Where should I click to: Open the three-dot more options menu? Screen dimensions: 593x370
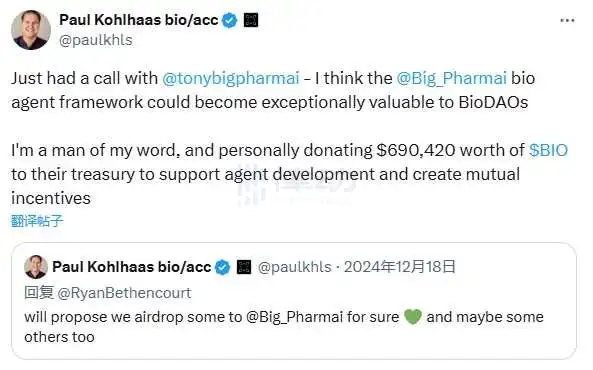pos(567,20)
